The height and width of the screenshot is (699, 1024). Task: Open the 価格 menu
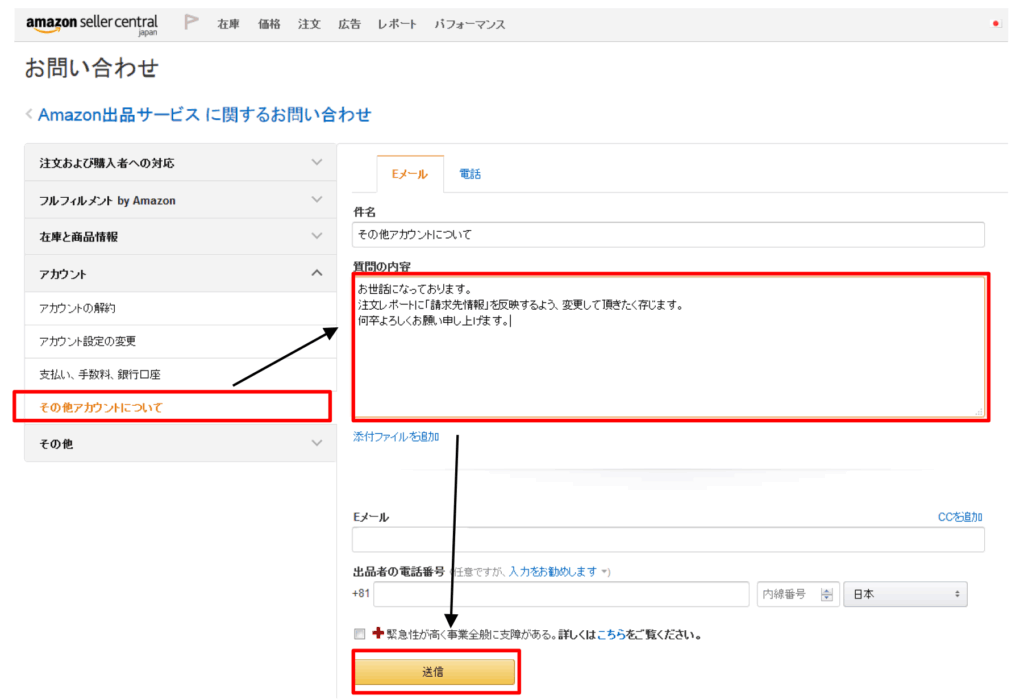point(269,24)
